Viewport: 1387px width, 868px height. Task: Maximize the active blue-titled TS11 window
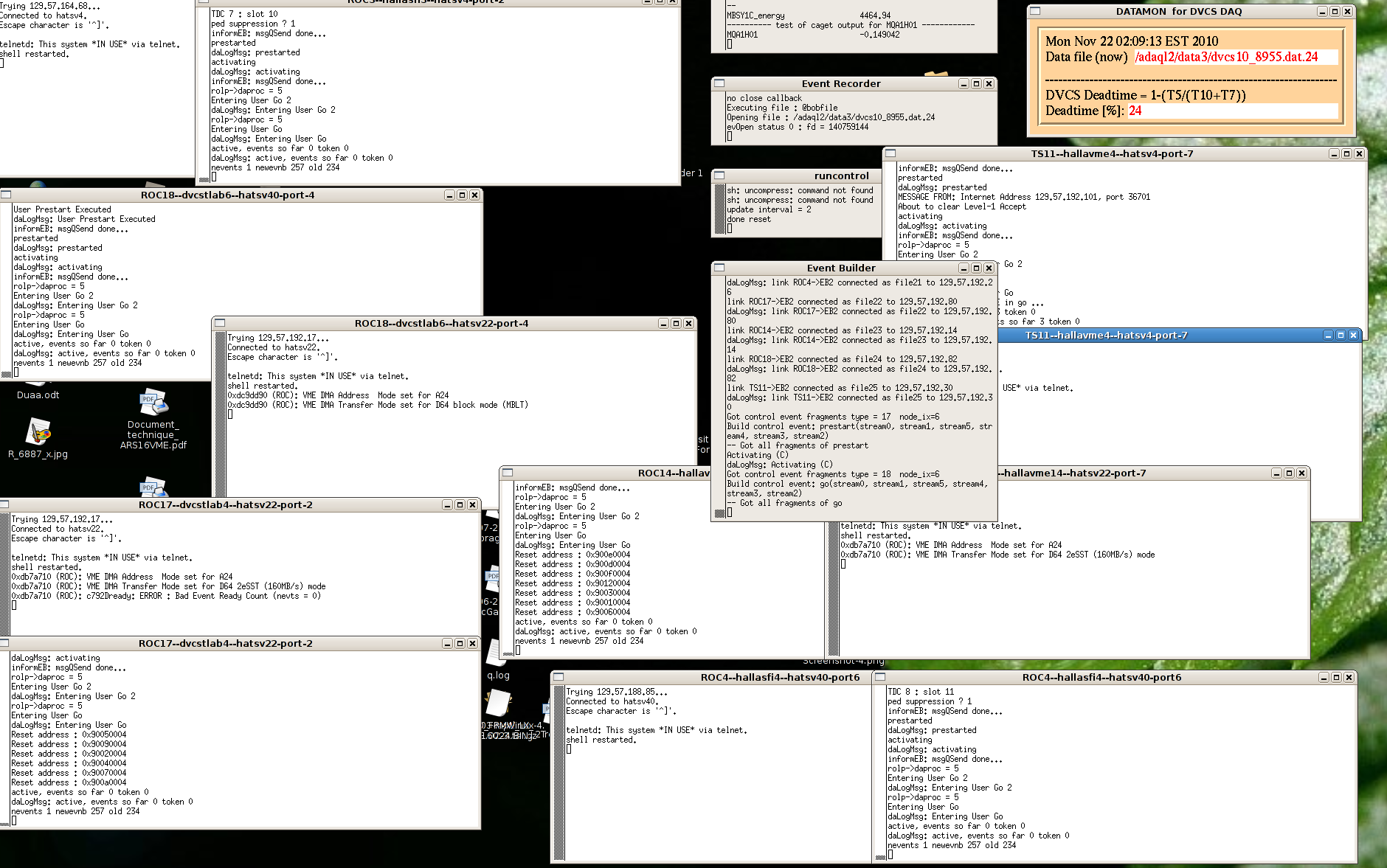1341,336
